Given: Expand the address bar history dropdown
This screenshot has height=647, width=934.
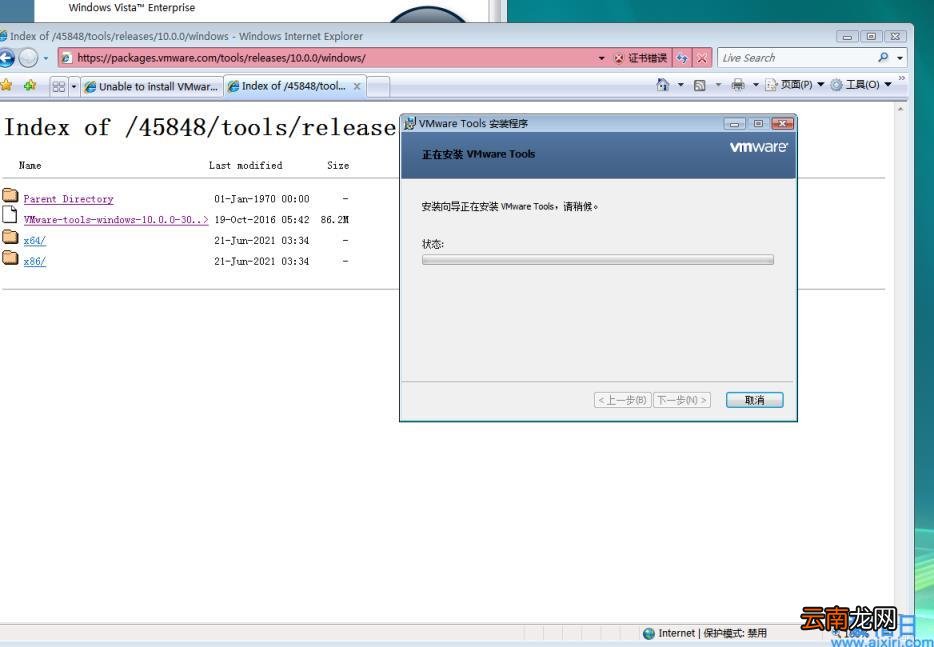Looking at the screenshot, I should tap(602, 58).
